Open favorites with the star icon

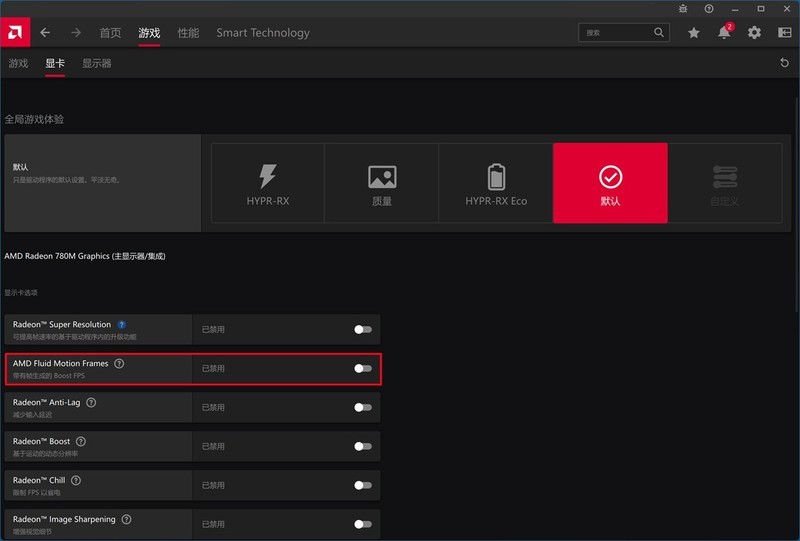(x=693, y=33)
